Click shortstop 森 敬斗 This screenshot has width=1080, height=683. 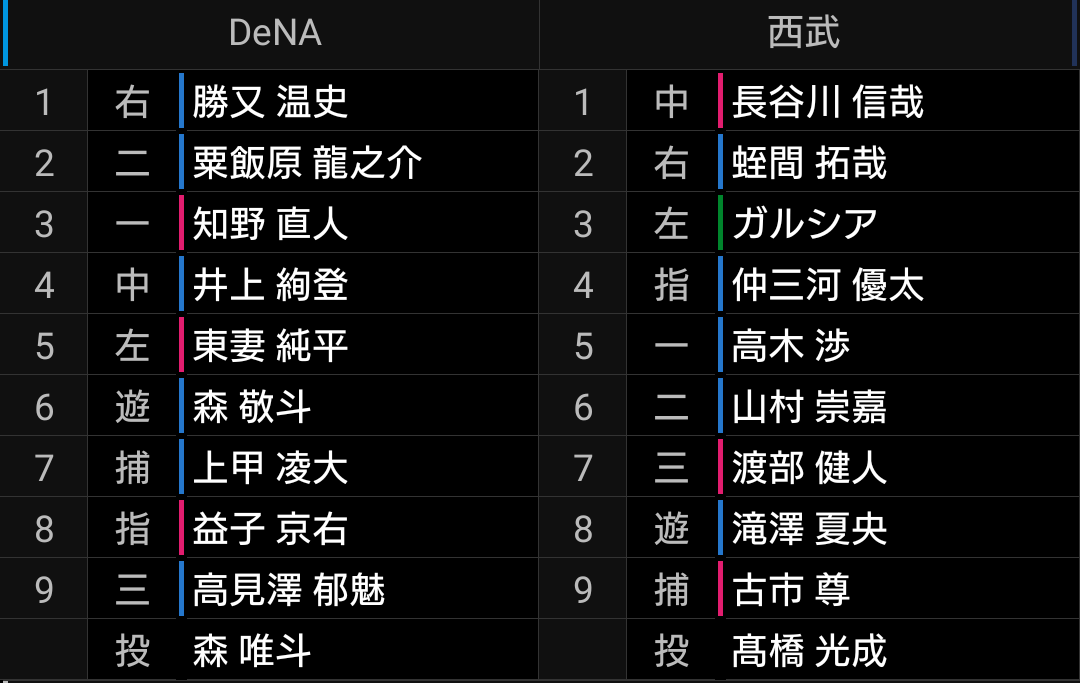pos(251,407)
